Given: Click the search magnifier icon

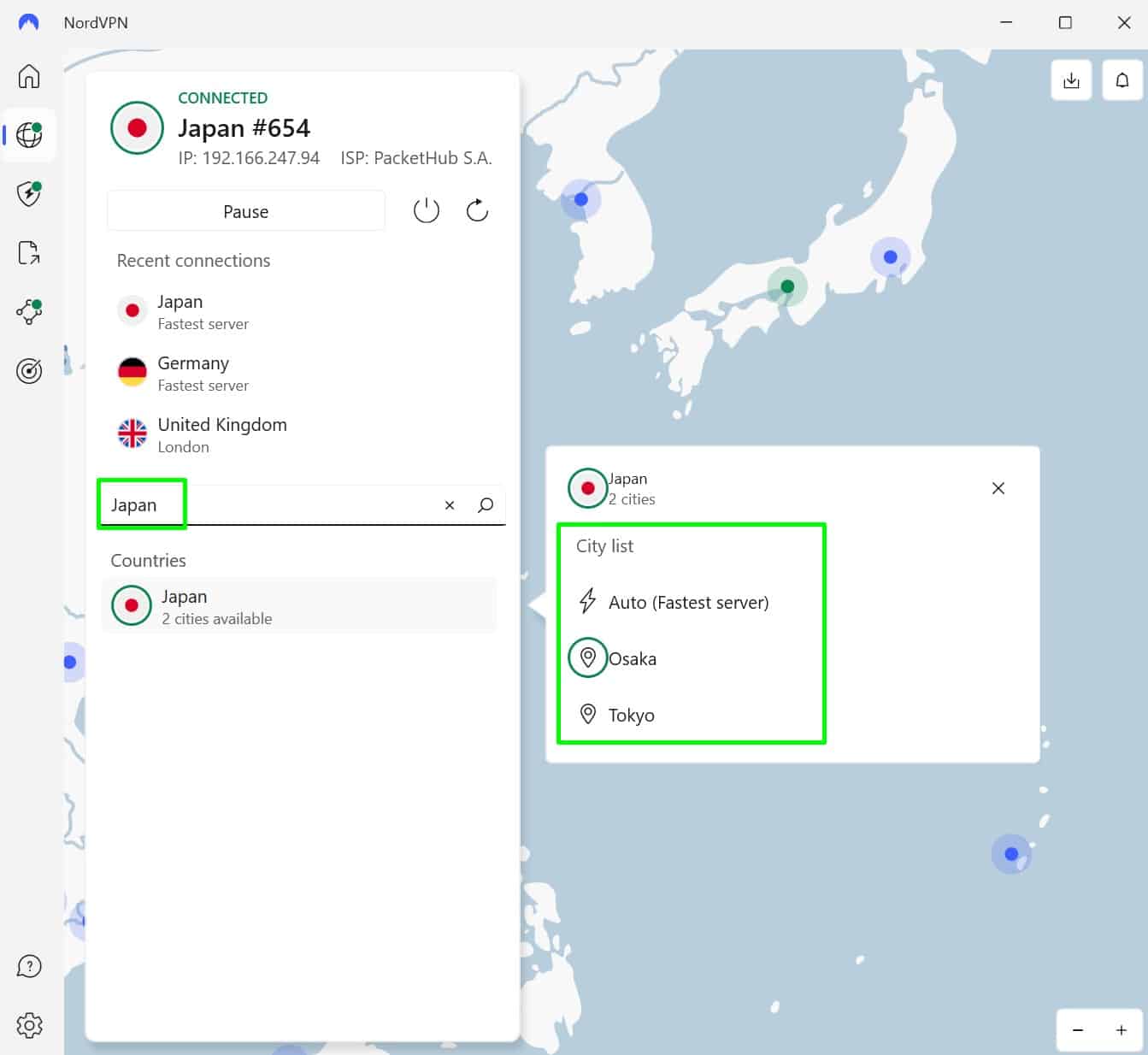Looking at the screenshot, I should (x=486, y=505).
